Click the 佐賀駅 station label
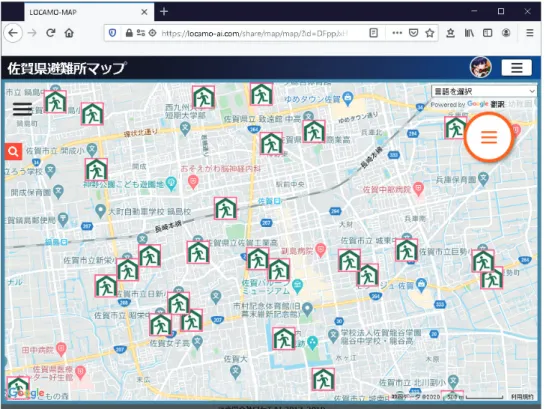Image resolution: width=546 pixels, height=409 pixels. coord(270,201)
